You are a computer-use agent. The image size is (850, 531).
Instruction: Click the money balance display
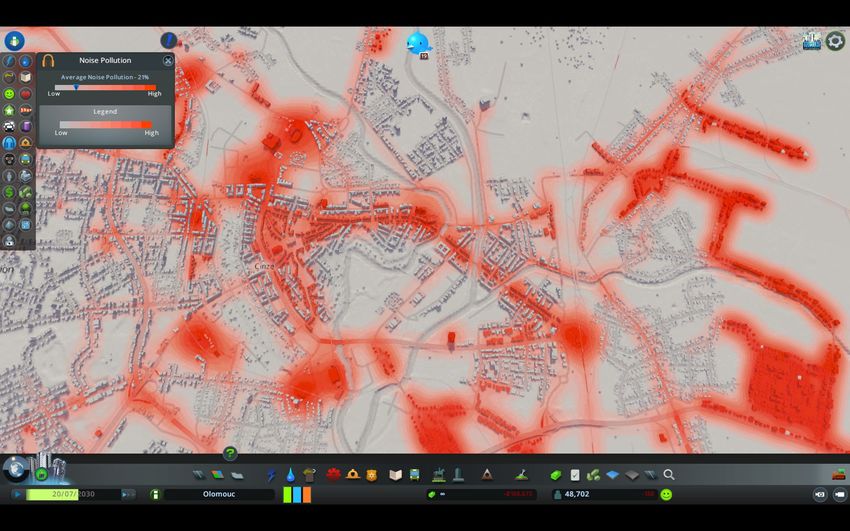pyautogui.click(x=480, y=494)
